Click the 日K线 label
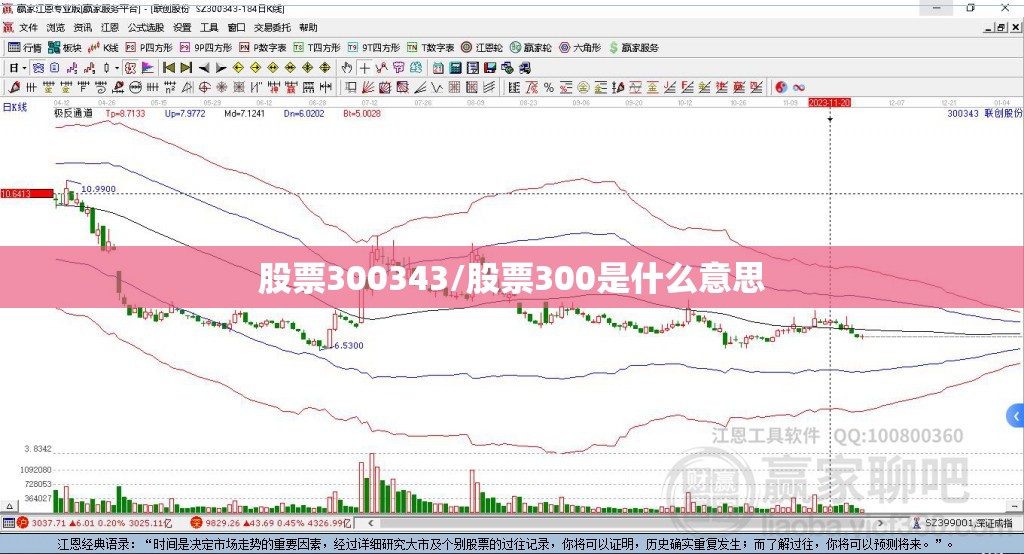 (x=15, y=108)
